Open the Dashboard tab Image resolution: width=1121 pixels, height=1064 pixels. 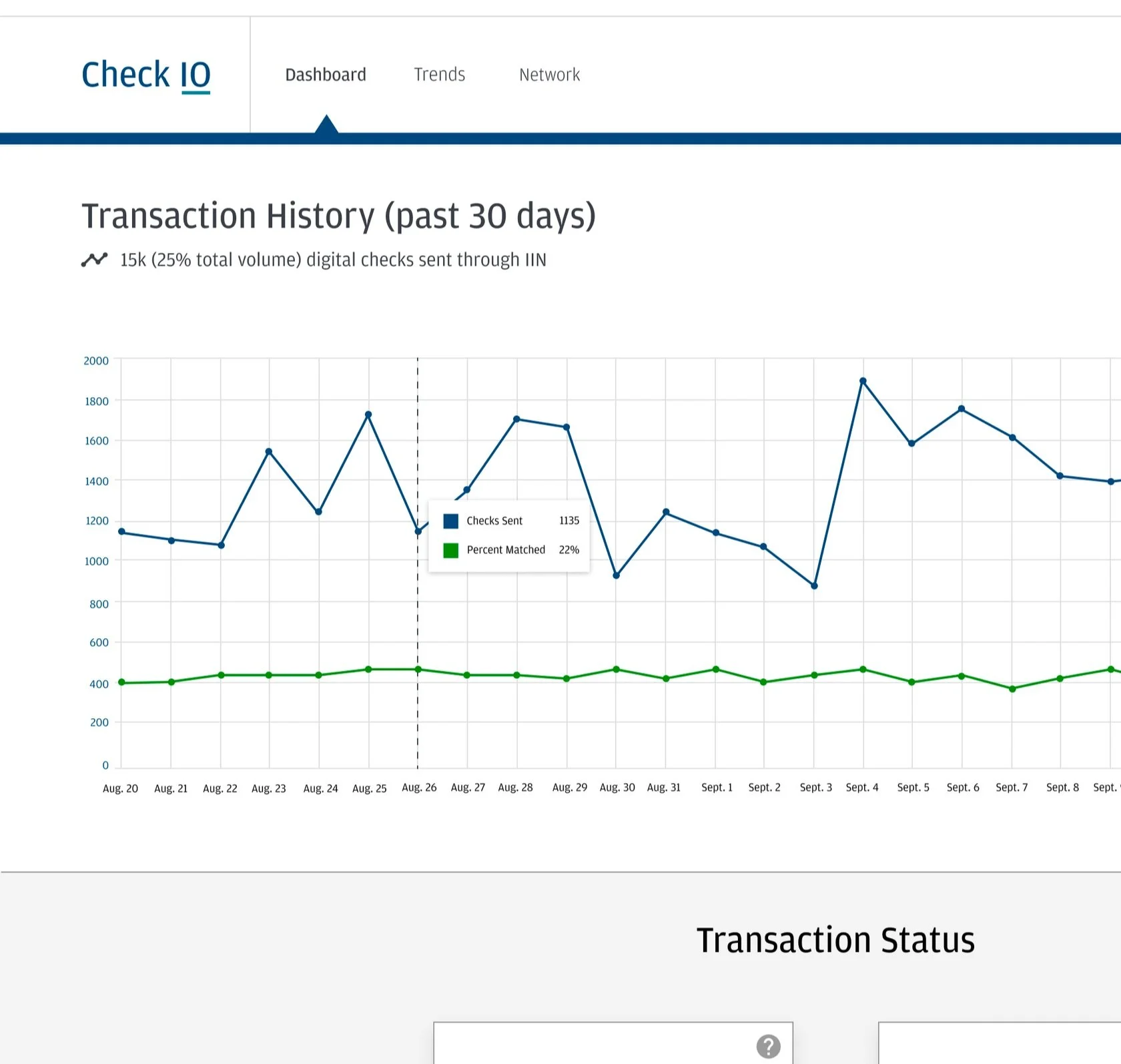326,75
